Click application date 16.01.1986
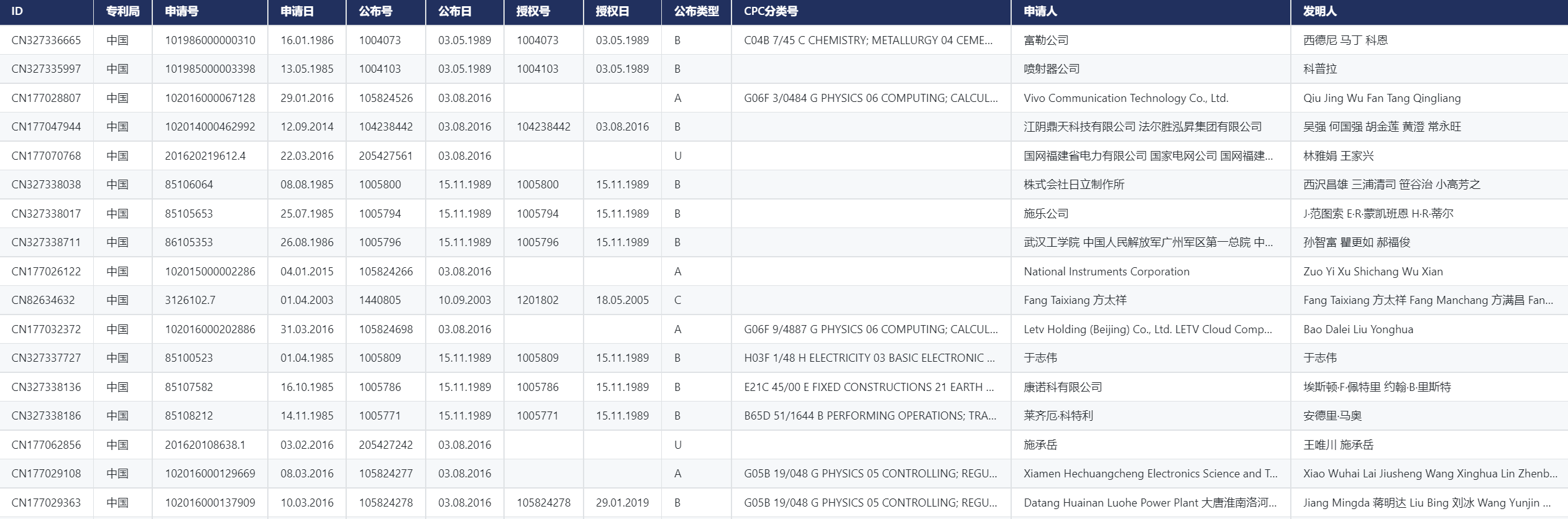Image resolution: width=1568 pixels, height=519 pixels. click(307, 40)
